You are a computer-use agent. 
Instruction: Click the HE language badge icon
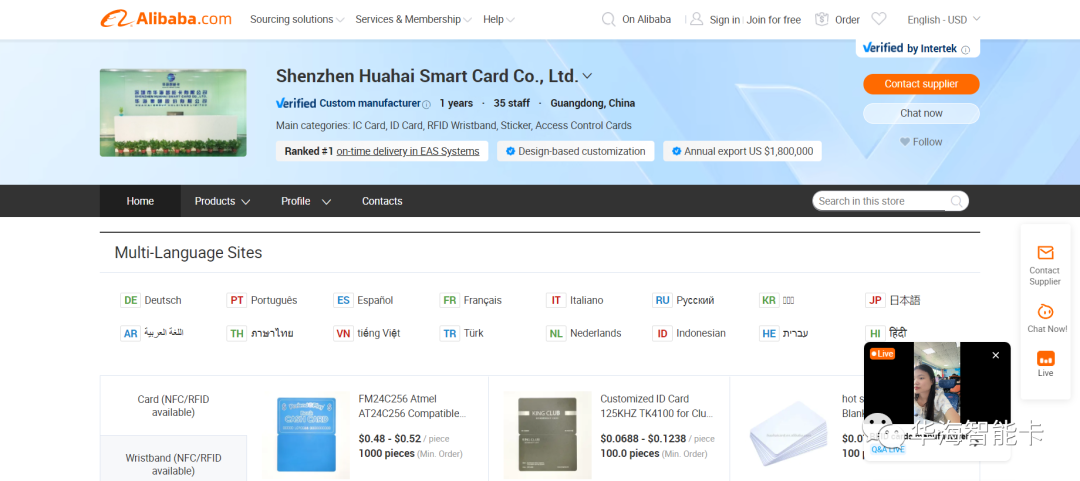[x=769, y=334]
